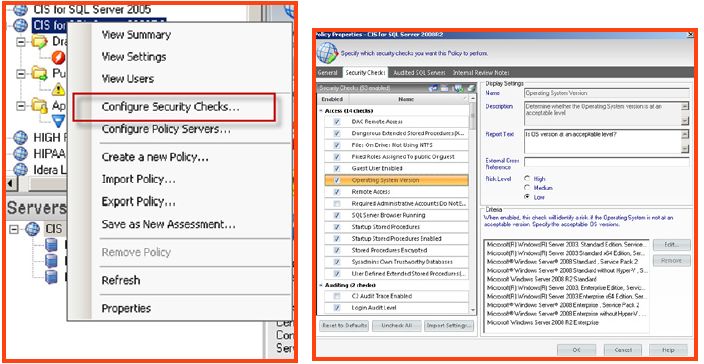
Task: Enable C2 Audit Trace Enabled checkbox
Action: 337,296
